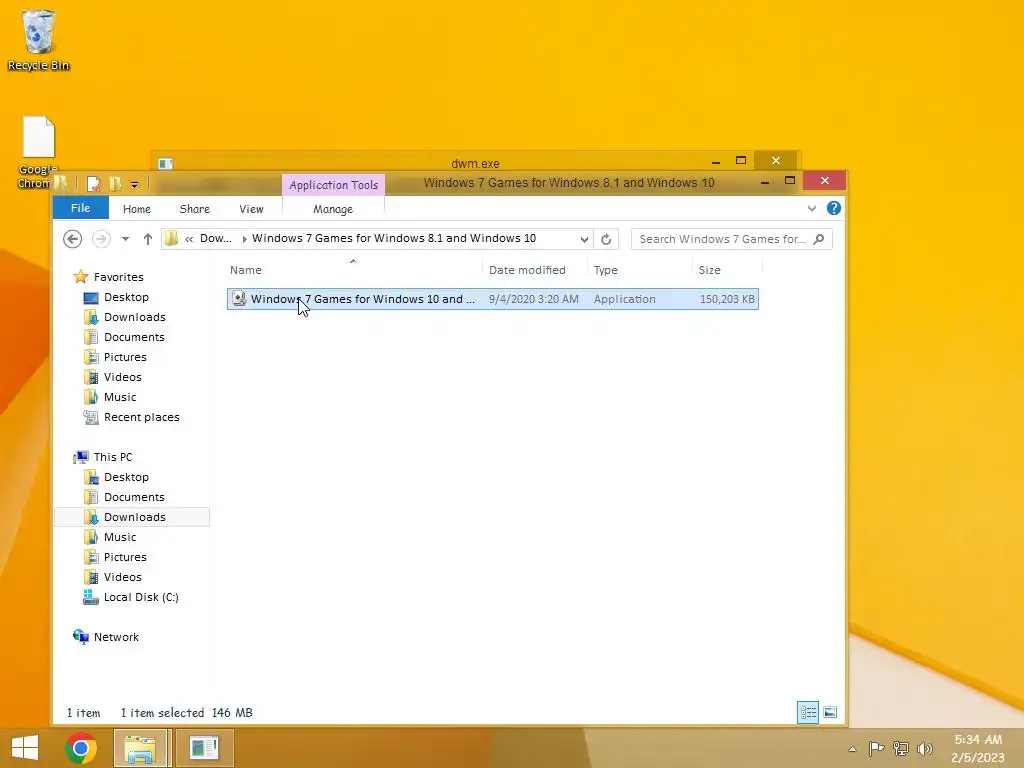This screenshot has width=1024, height=768.
Task: Switch to the View ribbon tab
Action: 251,209
